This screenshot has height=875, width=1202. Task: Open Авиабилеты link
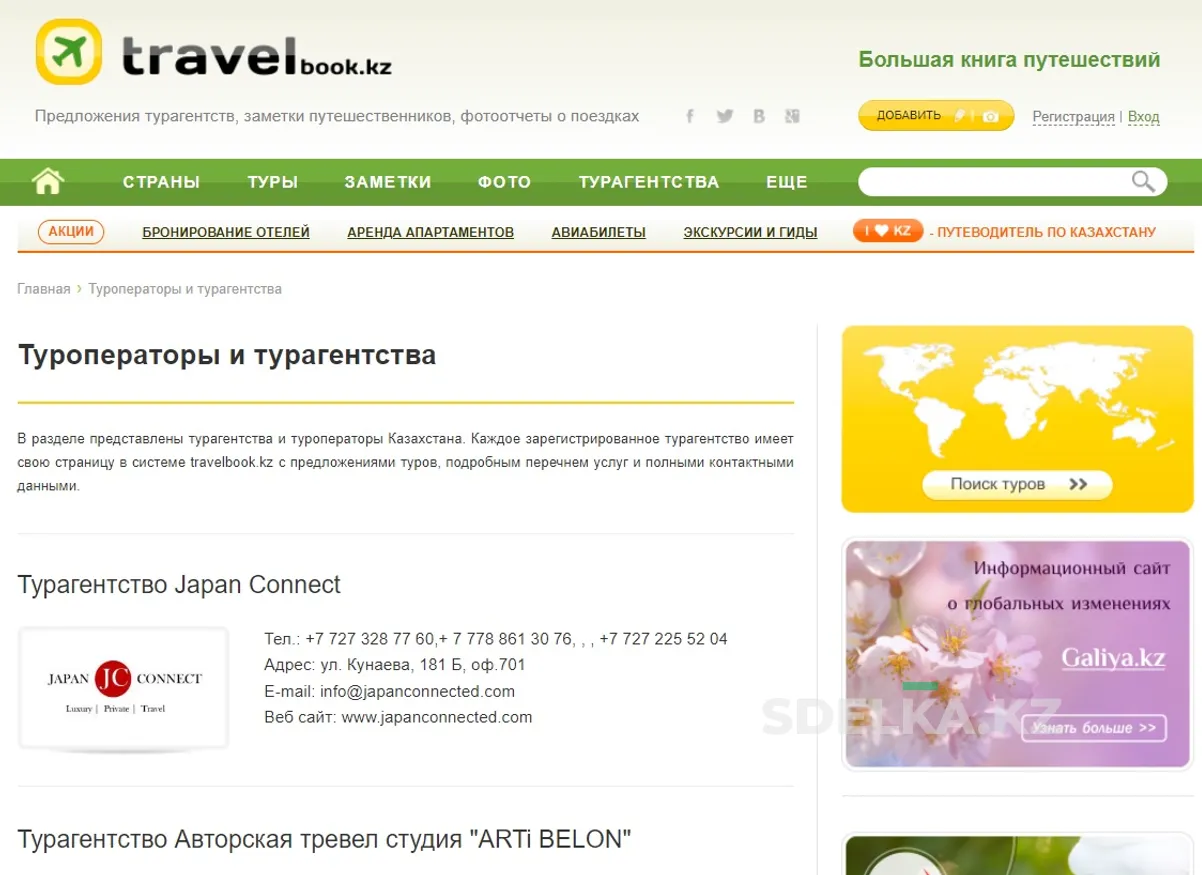(599, 232)
